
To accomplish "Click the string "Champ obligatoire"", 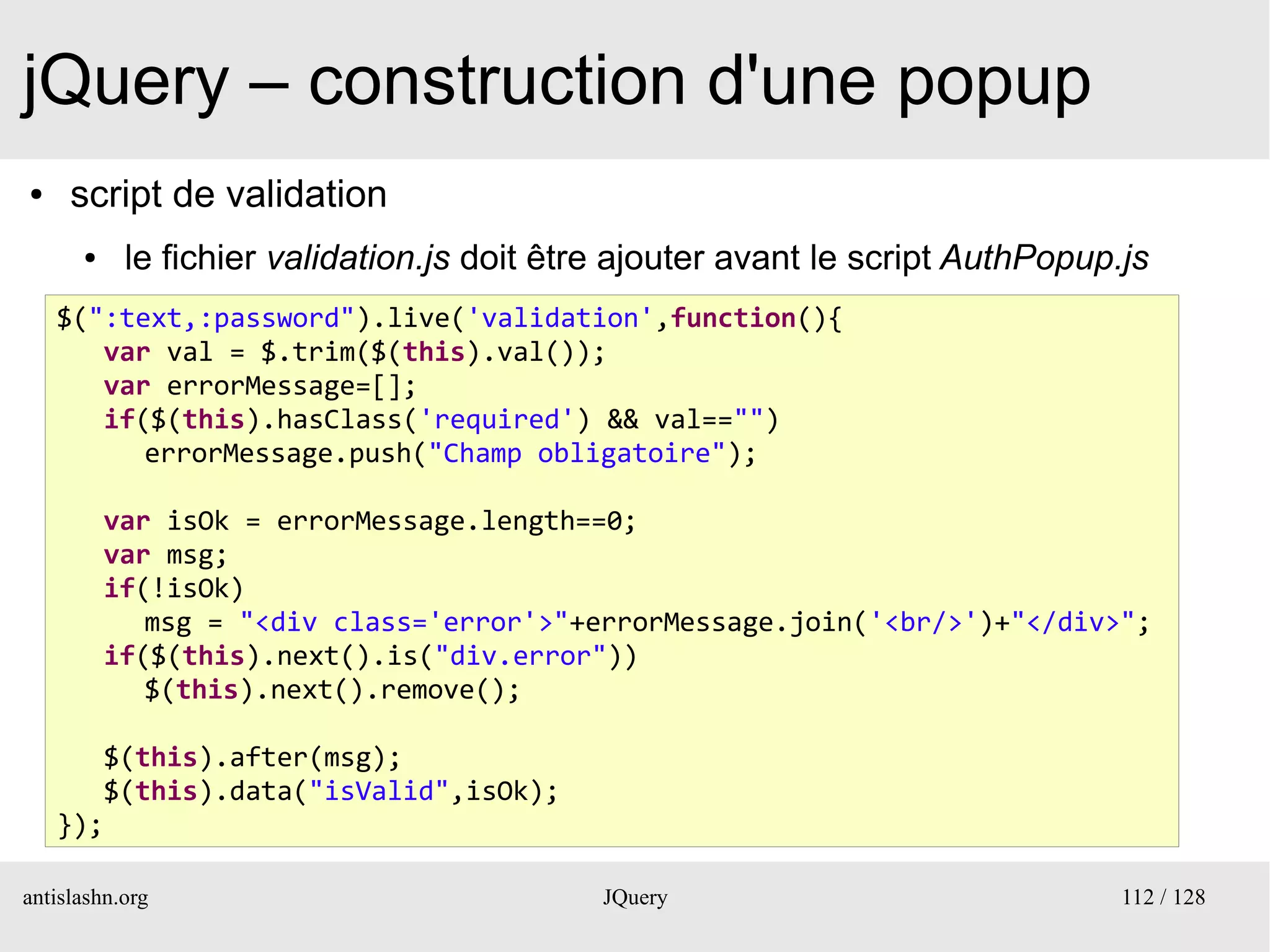I will [576, 454].
